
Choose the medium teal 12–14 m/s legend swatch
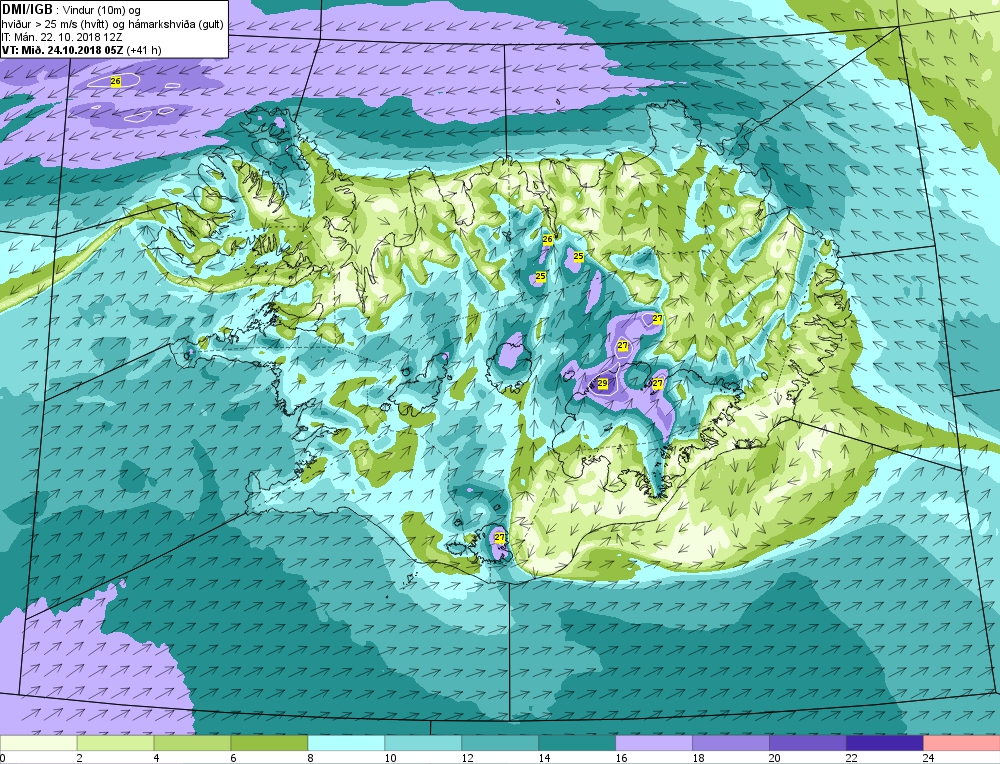pos(500,743)
